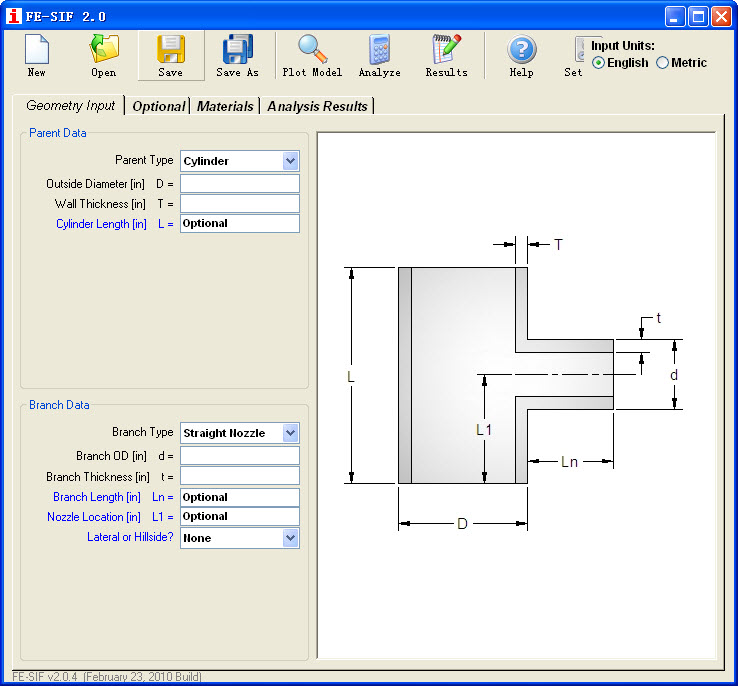Switch to the Optional tab
This screenshot has width=738, height=686.
pos(159,106)
